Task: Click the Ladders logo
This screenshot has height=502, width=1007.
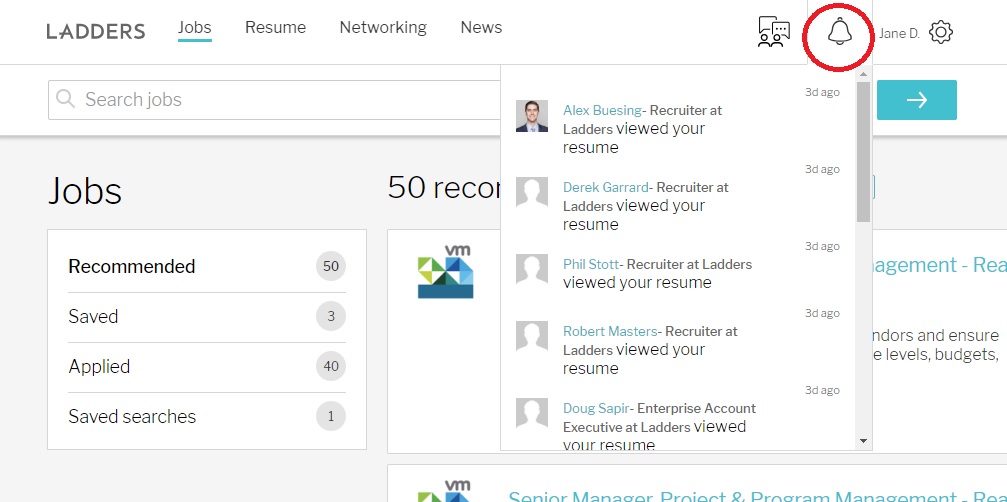Action: tap(96, 31)
